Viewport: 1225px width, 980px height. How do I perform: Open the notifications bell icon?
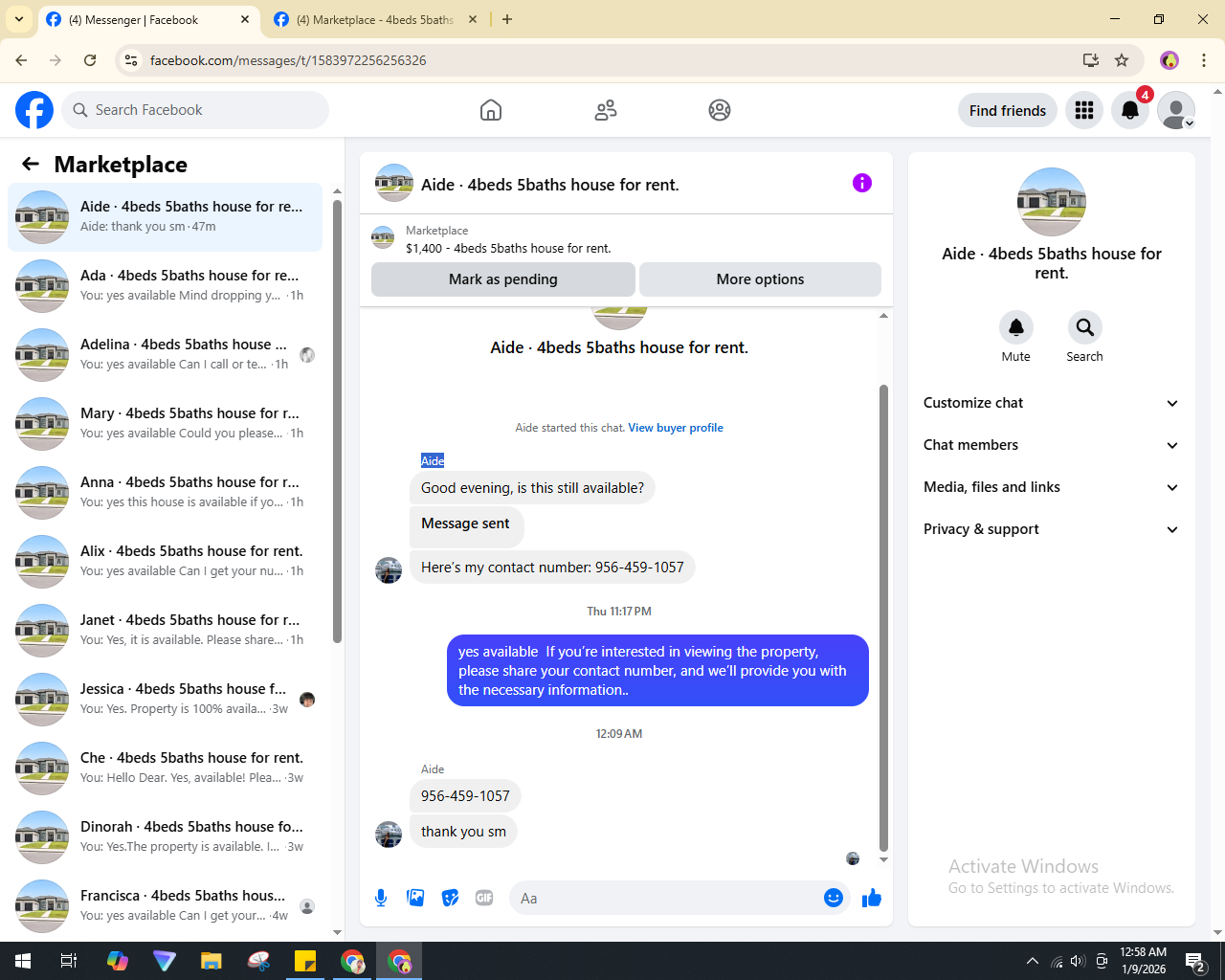click(x=1130, y=110)
